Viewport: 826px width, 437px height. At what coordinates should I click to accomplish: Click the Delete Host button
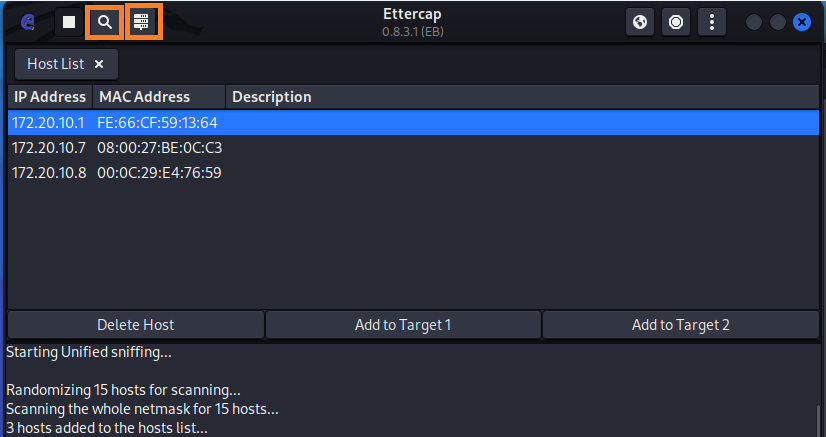pos(136,325)
